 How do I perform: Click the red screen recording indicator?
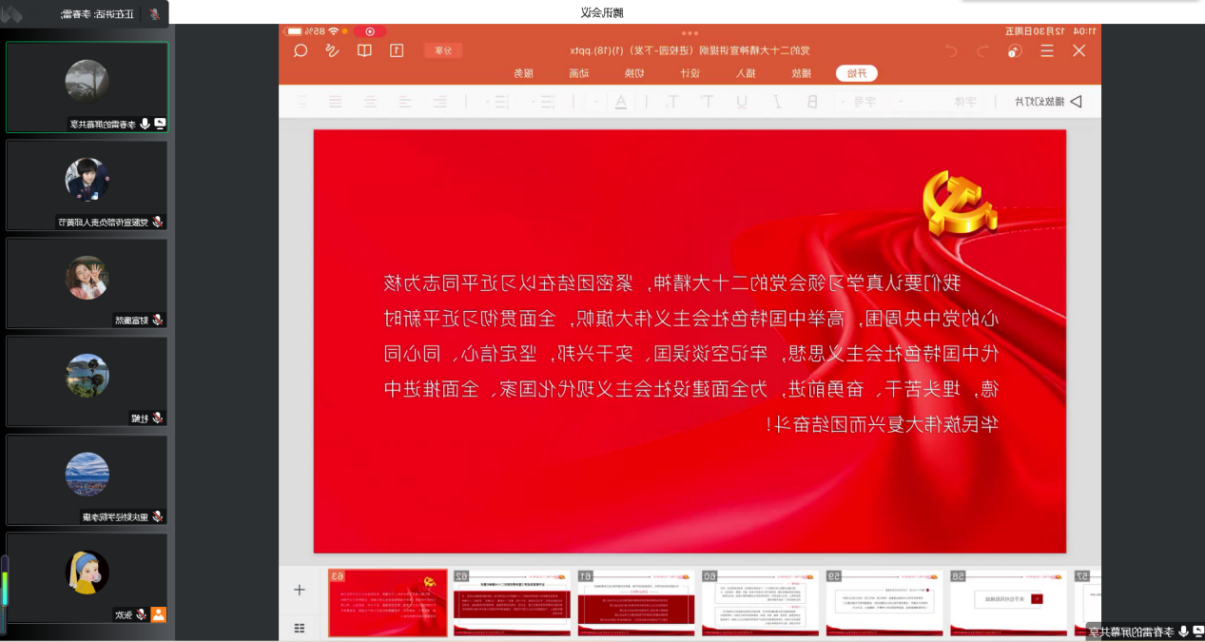point(370,32)
